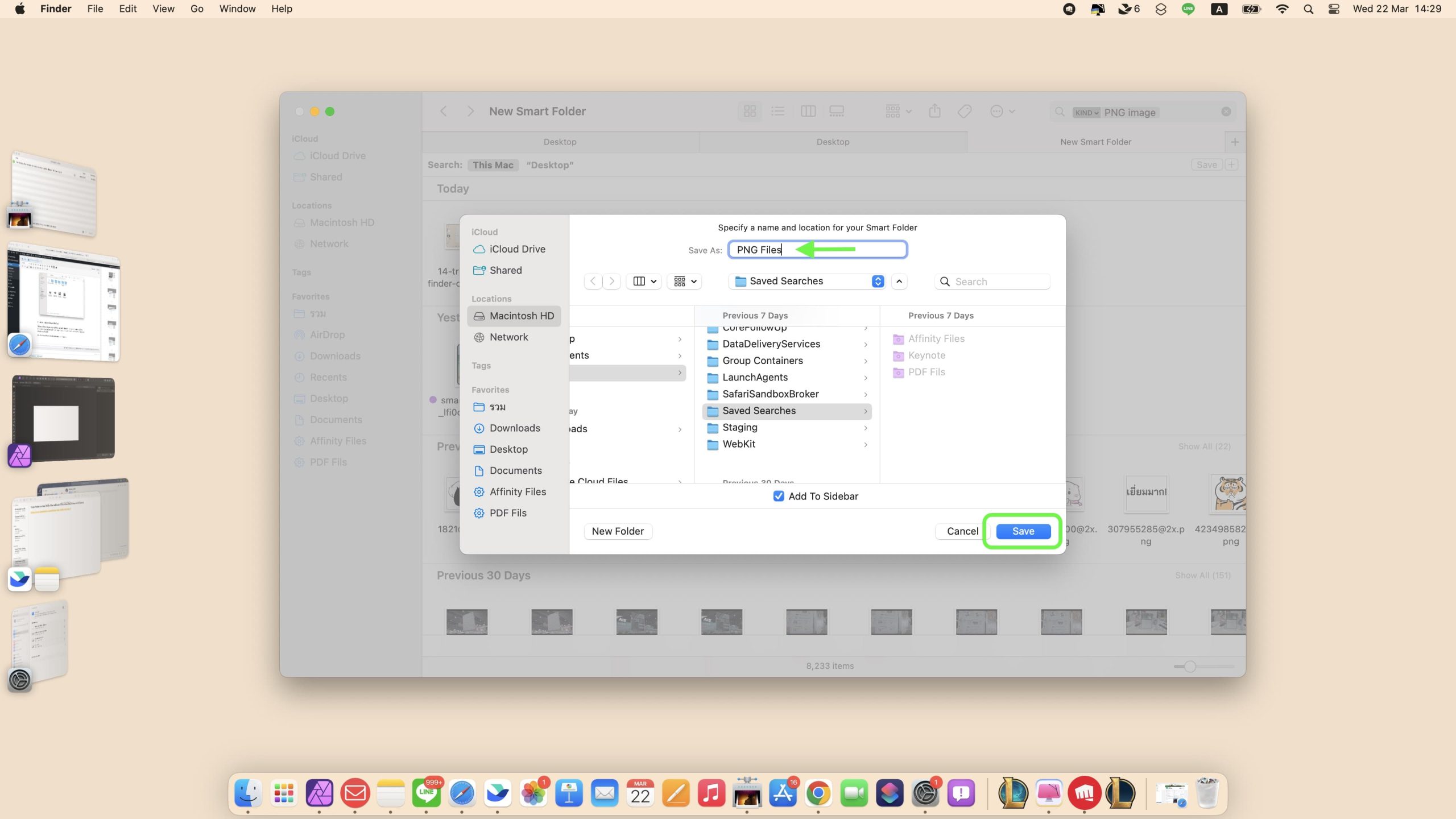1456x819 pixels.
Task: Select Macintosh HD in dialog sidebar
Action: coord(521,316)
